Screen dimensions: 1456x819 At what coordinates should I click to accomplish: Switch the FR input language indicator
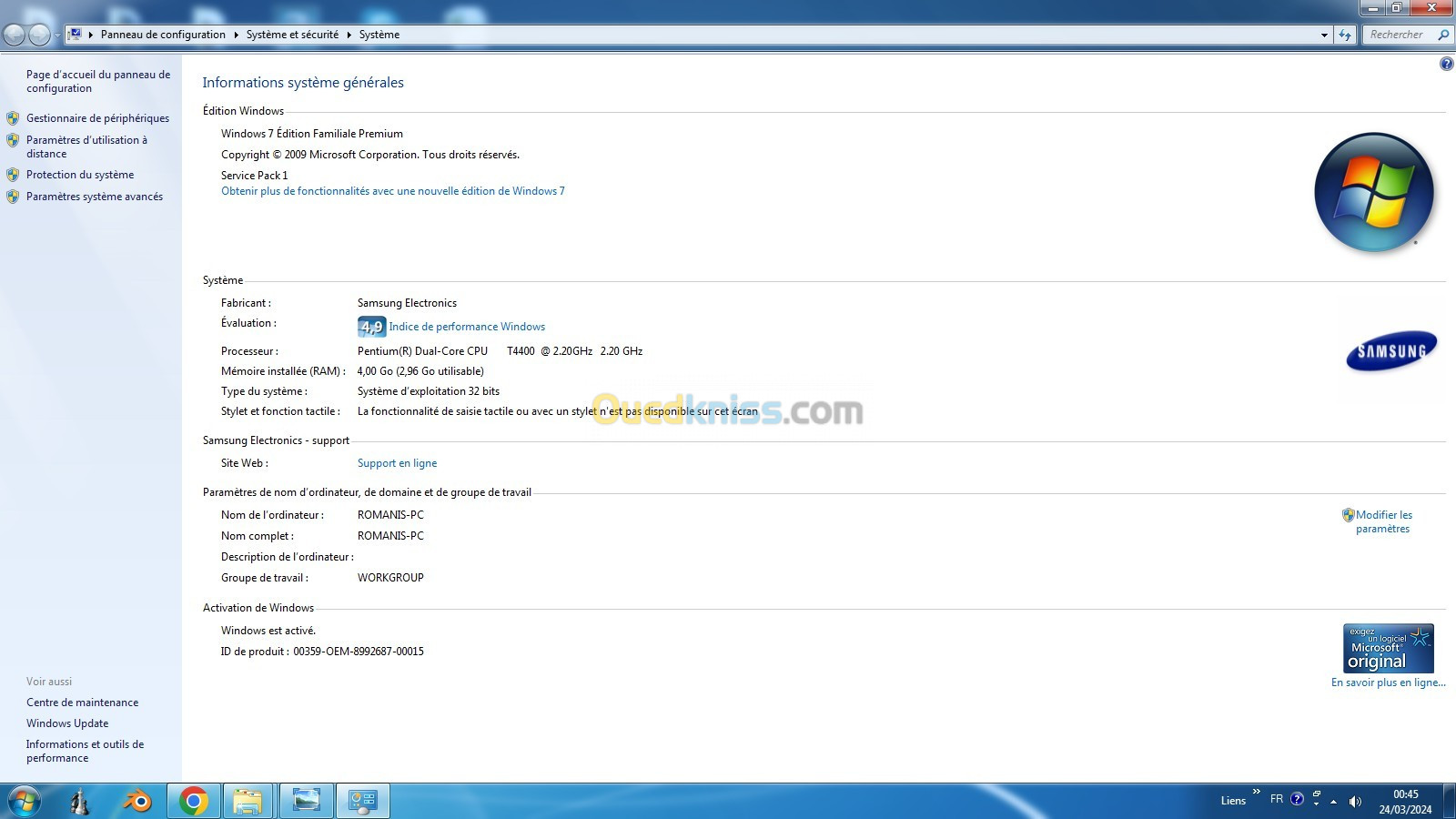1277,799
